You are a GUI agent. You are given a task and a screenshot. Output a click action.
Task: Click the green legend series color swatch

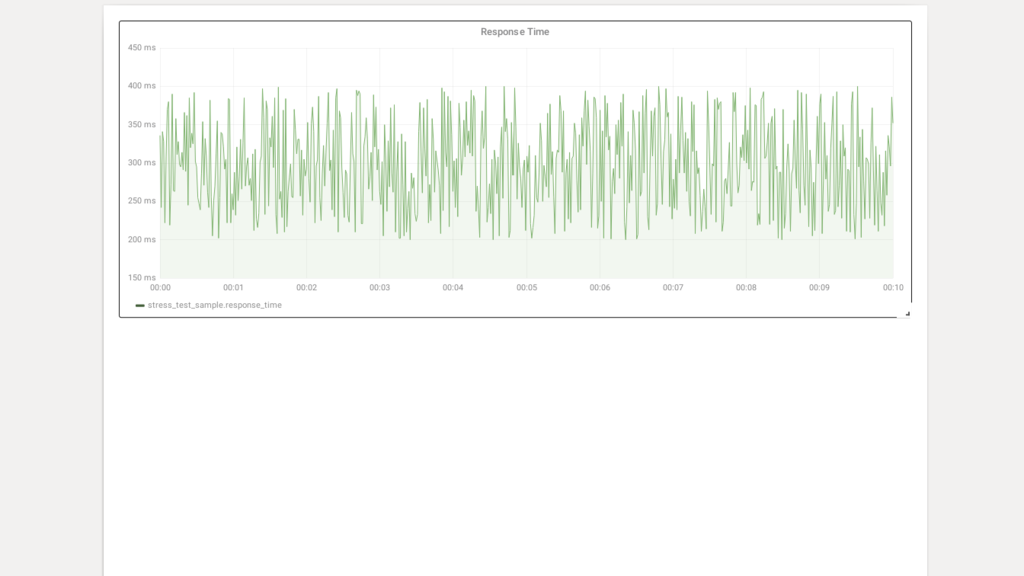point(140,305)
